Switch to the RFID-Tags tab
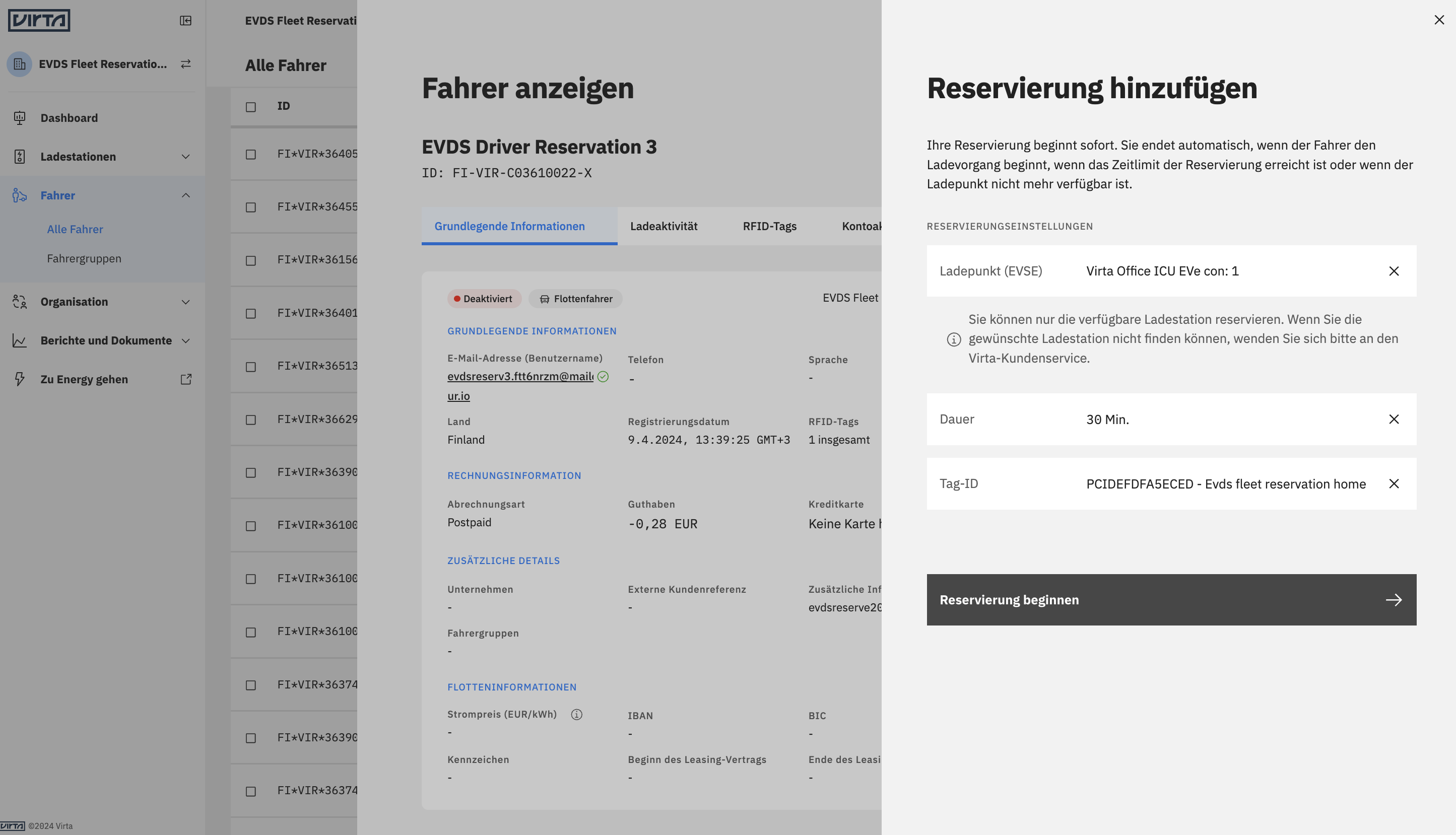 coord(769,227)
